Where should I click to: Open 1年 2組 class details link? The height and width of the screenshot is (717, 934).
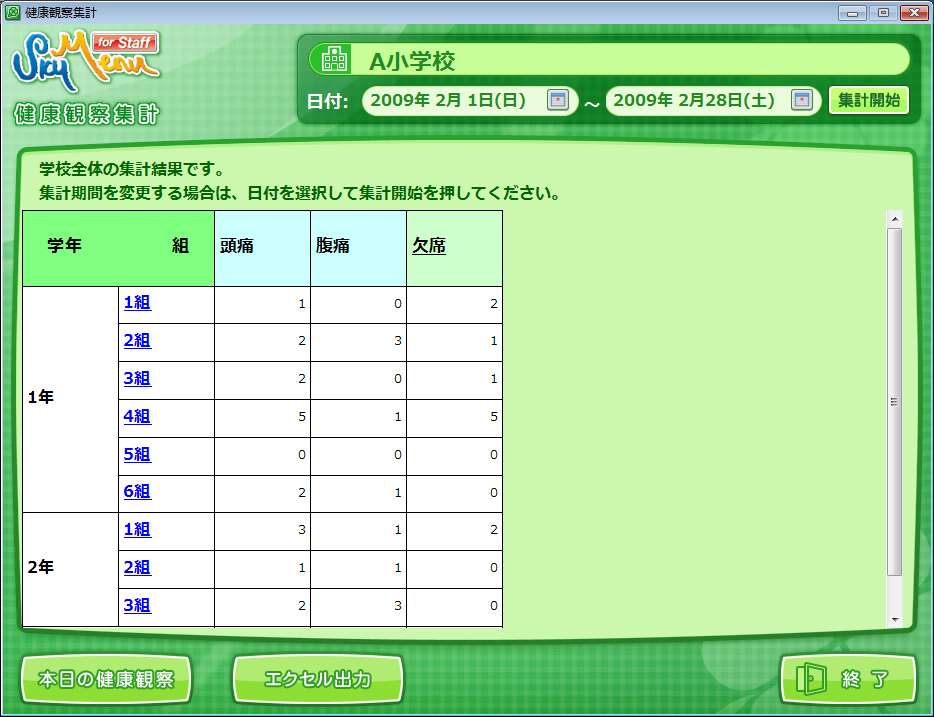(x=137, y=341)
